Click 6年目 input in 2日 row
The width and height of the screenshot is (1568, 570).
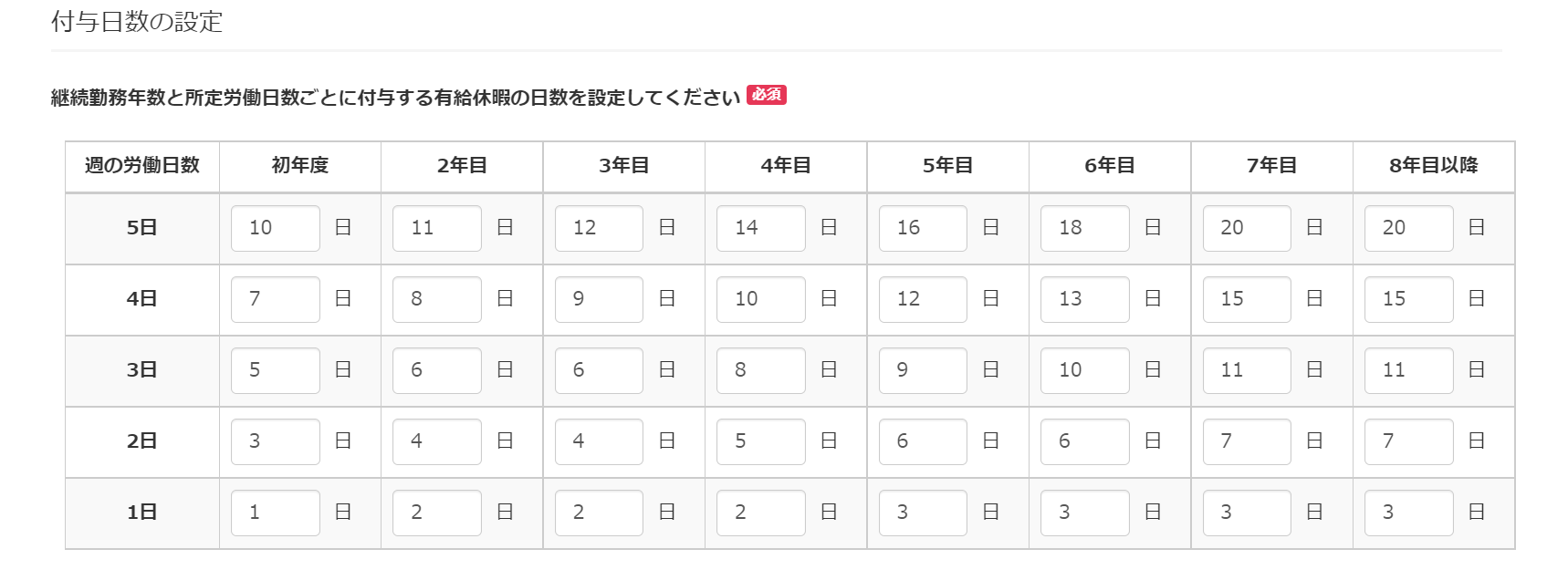[x=1085, y=441]
